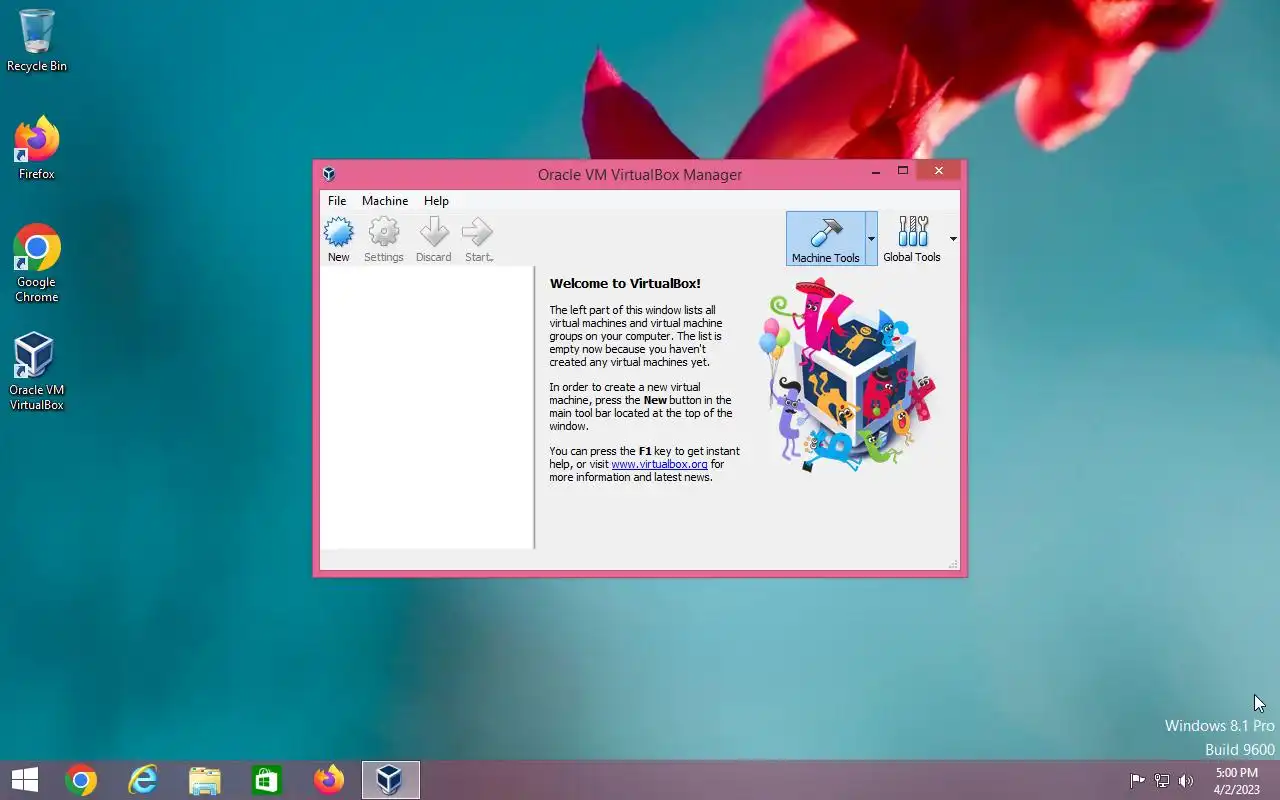Select the Firefox desktop shortcut

[37, 149]
